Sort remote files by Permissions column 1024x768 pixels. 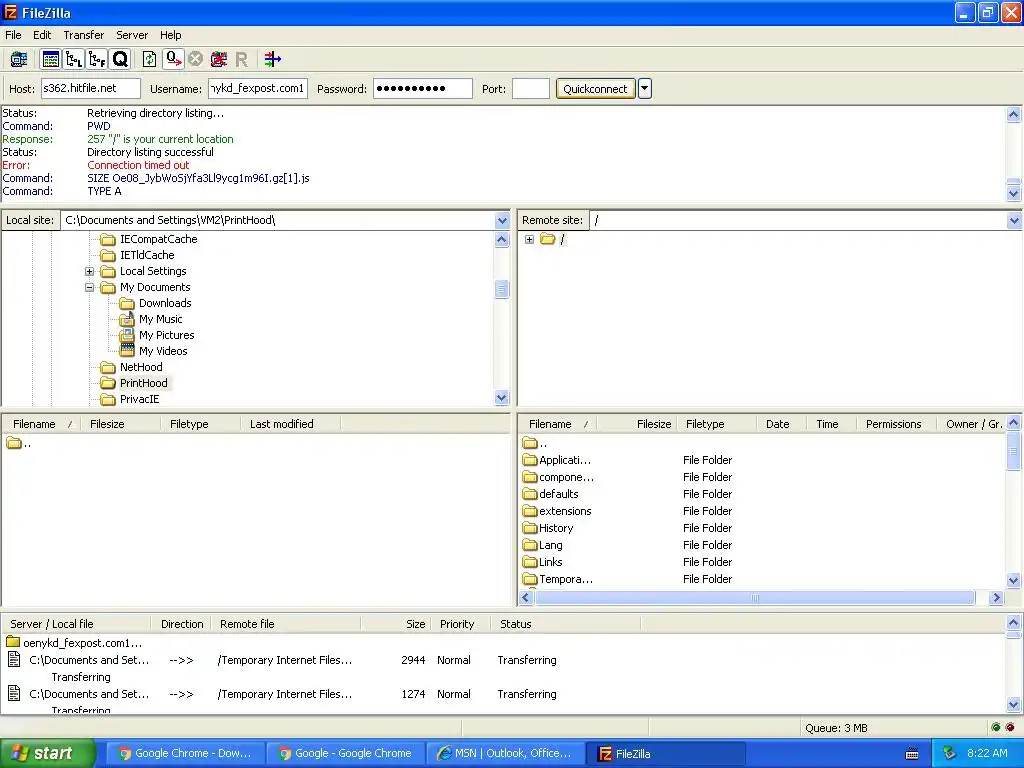[896, 424]
